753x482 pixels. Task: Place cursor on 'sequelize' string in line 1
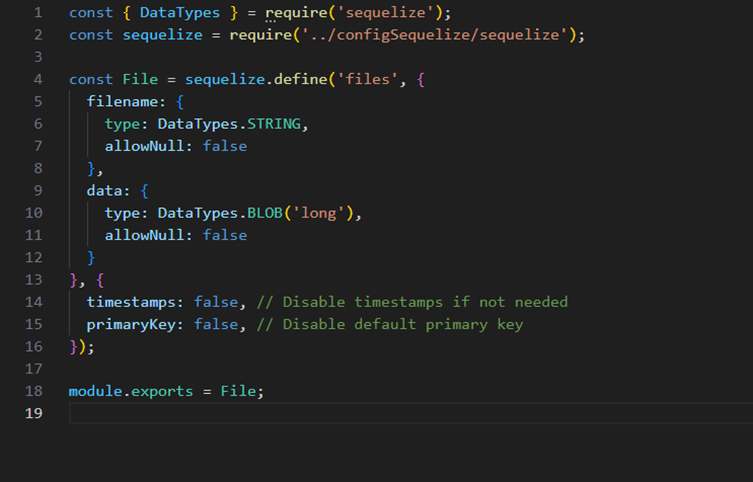[x=386, y=12]
